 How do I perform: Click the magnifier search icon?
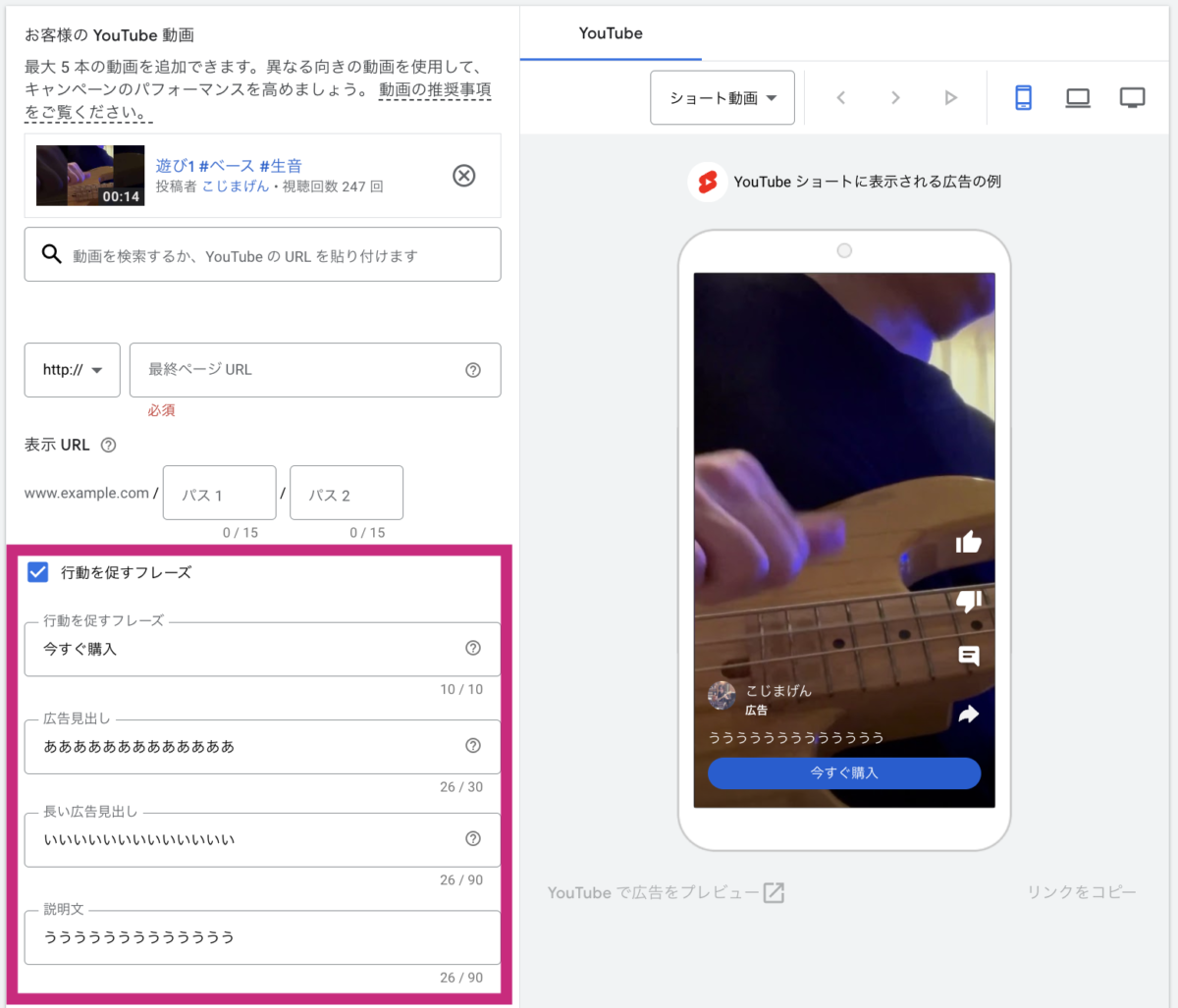pos(51,254)
